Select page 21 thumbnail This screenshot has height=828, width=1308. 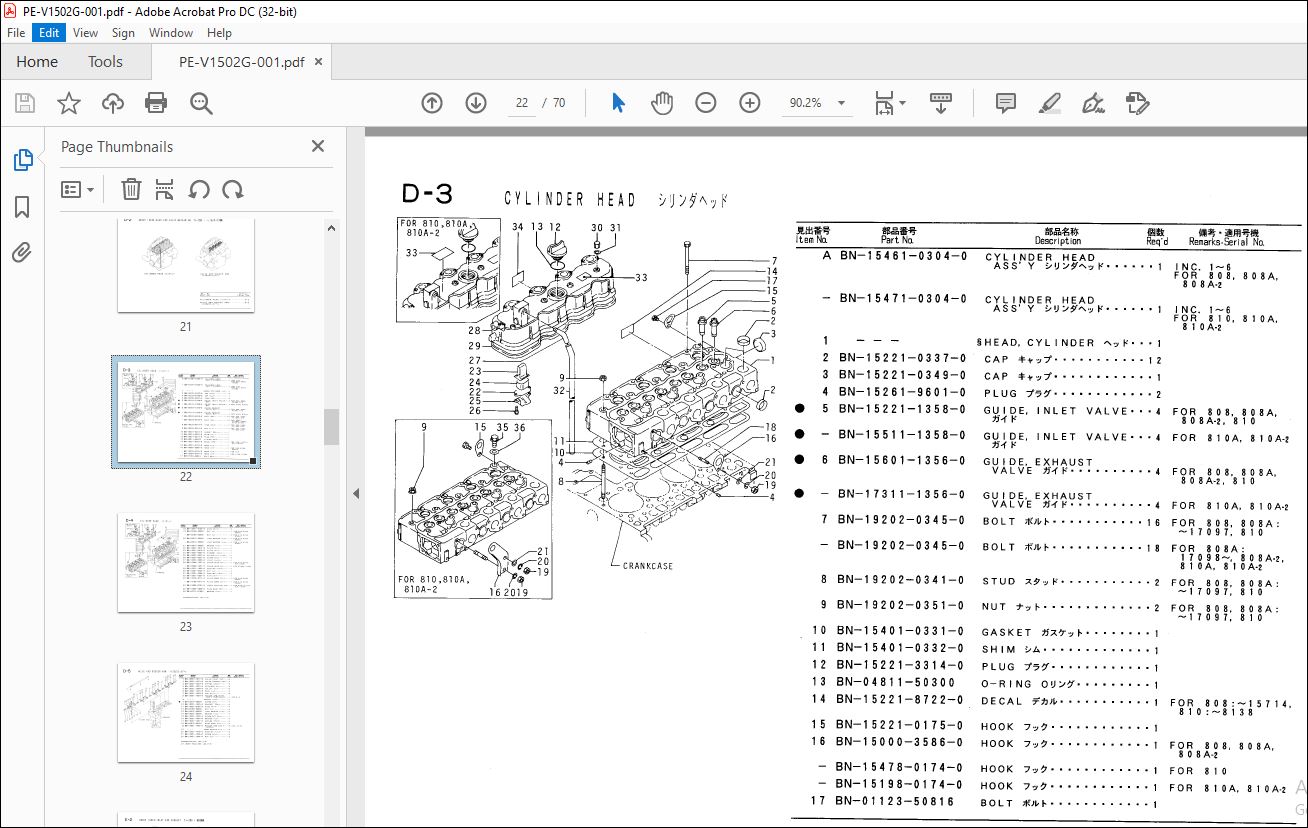pyautogui.click(x=186, y=265)
